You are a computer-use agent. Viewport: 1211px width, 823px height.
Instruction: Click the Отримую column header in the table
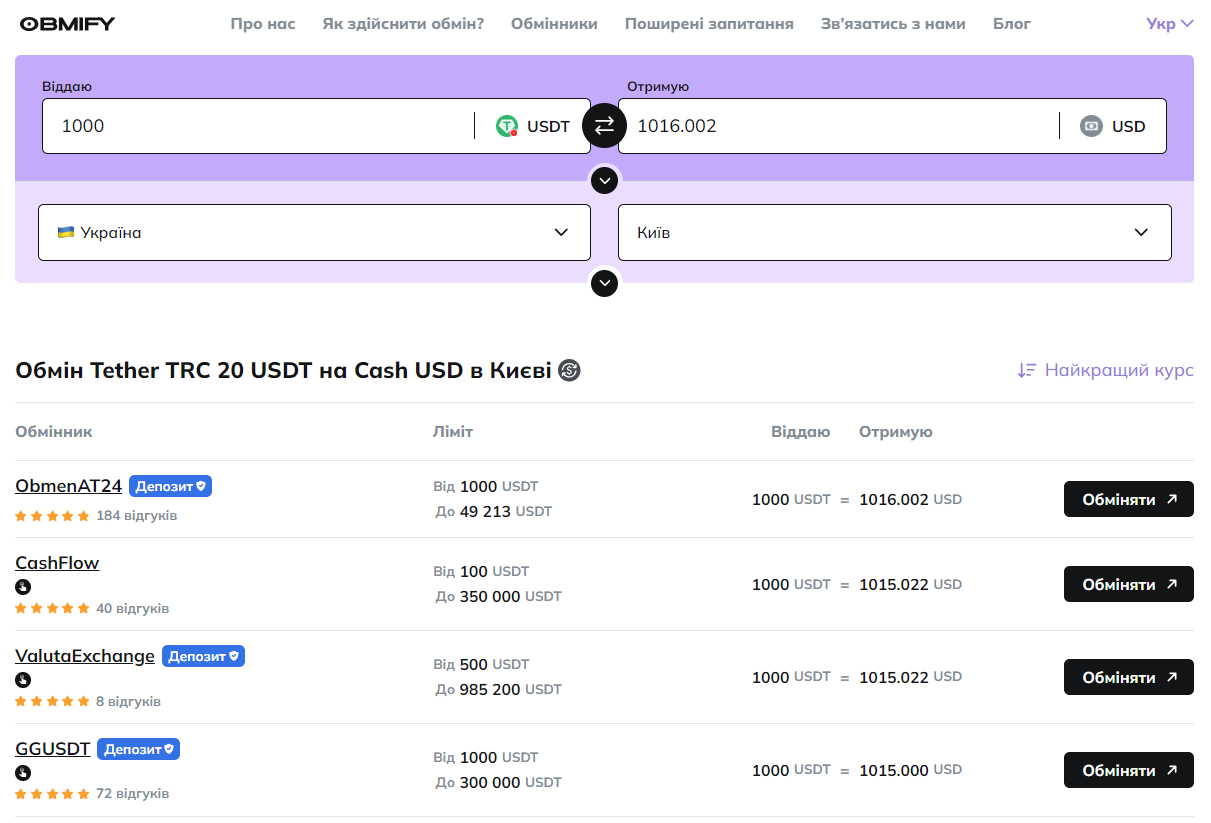[896, 432]
